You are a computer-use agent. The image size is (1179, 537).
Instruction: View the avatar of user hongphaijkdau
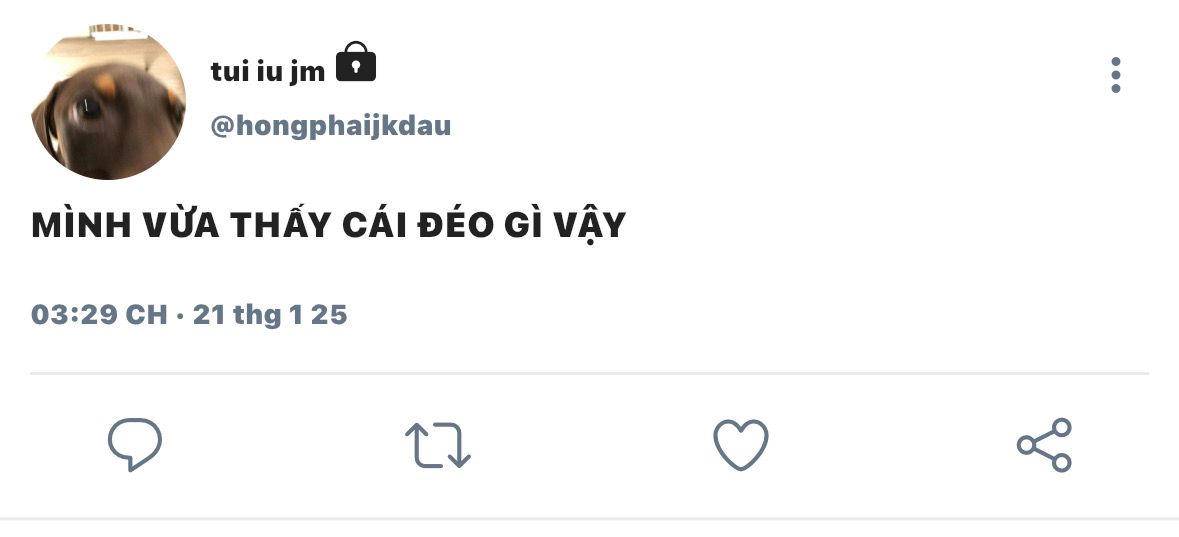point(108,102)
